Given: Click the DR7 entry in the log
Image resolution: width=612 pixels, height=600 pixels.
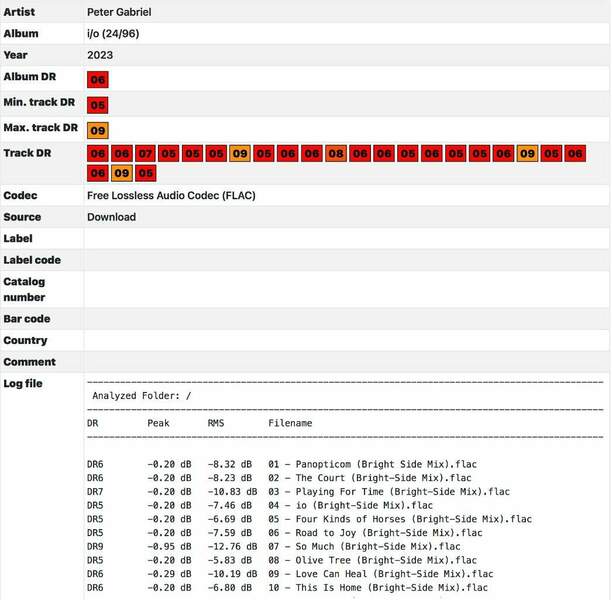Looking at the screenshot, I should 95,491.
